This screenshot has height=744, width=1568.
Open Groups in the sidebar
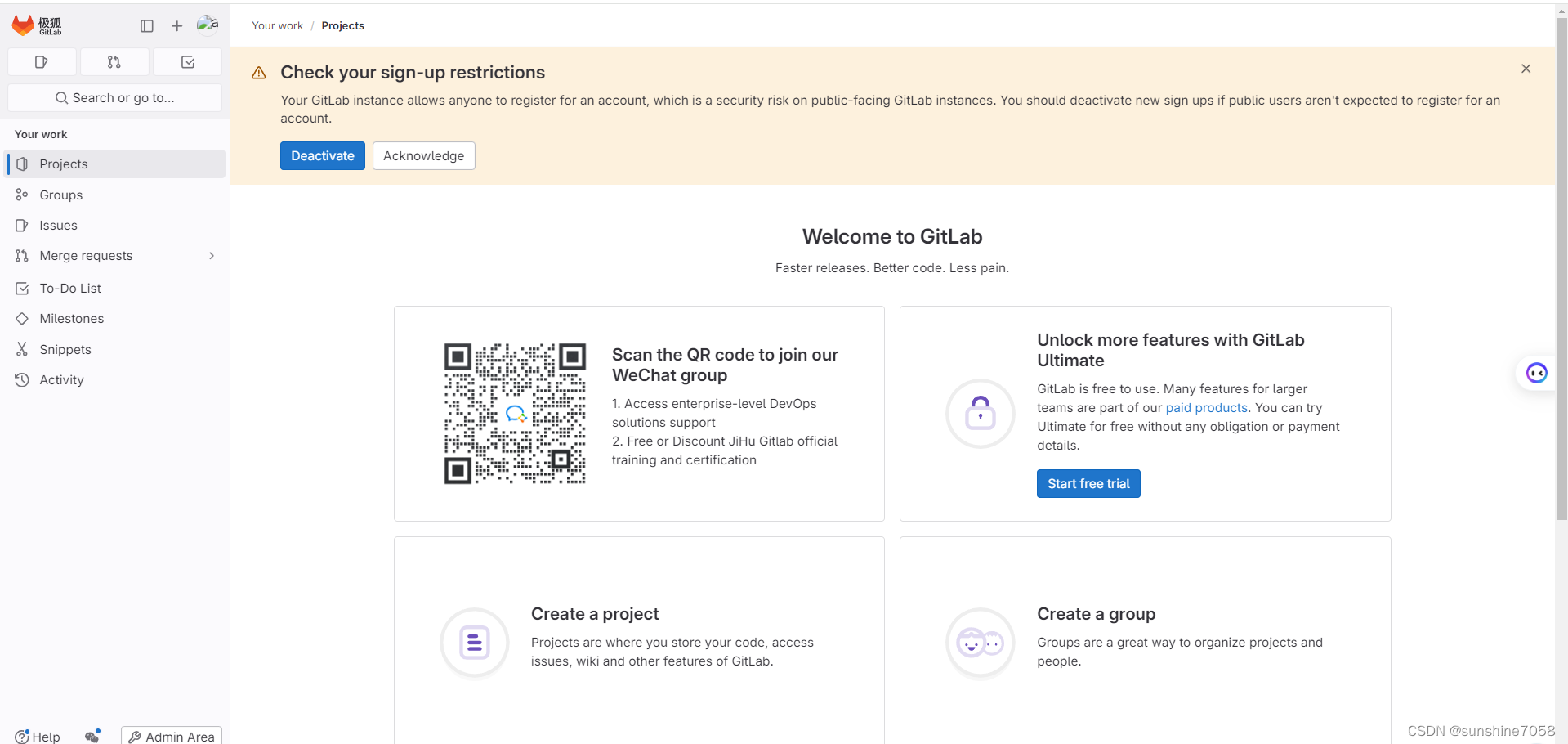[x=115, y=195]
